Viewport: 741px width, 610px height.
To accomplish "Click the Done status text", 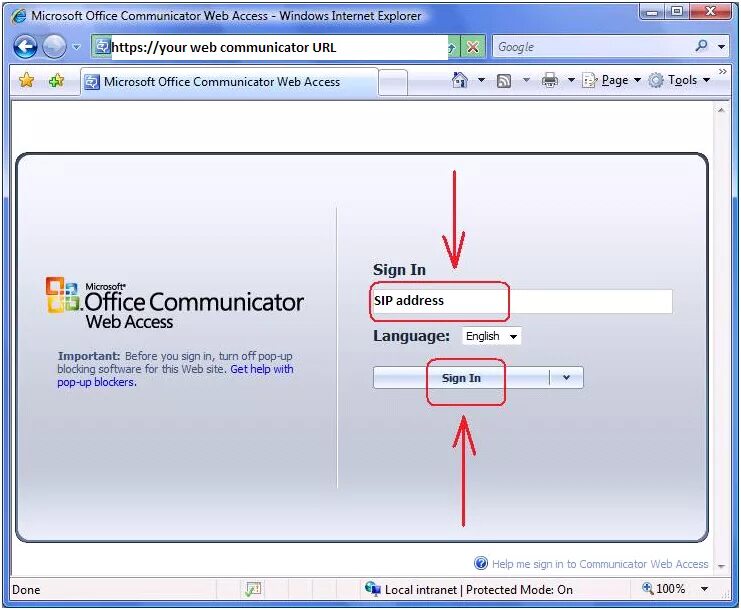I will click(26, 590).
